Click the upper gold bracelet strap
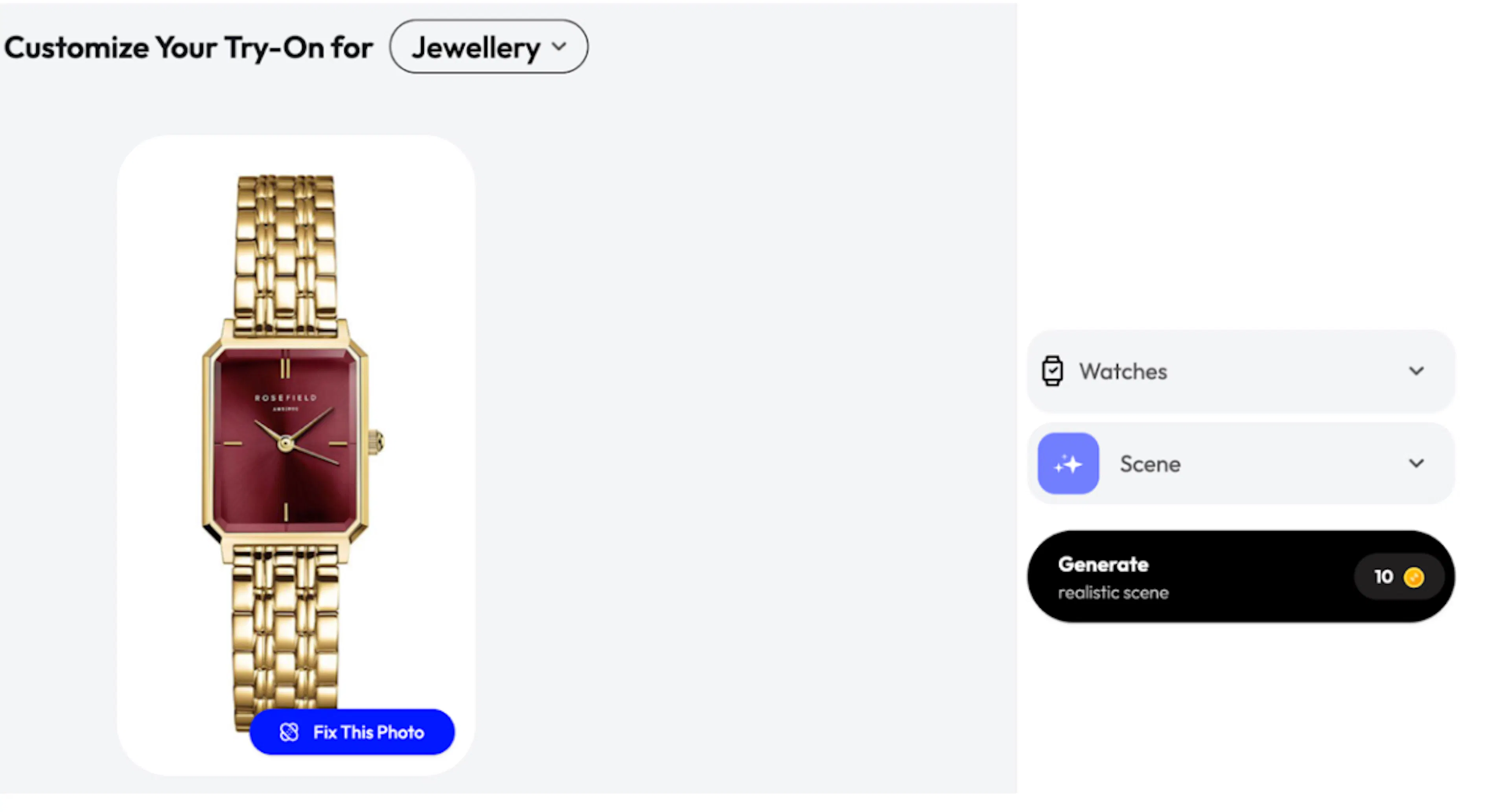Image resolution: width=1510 pixels, height=812 pixels. [x=285, y=246]
